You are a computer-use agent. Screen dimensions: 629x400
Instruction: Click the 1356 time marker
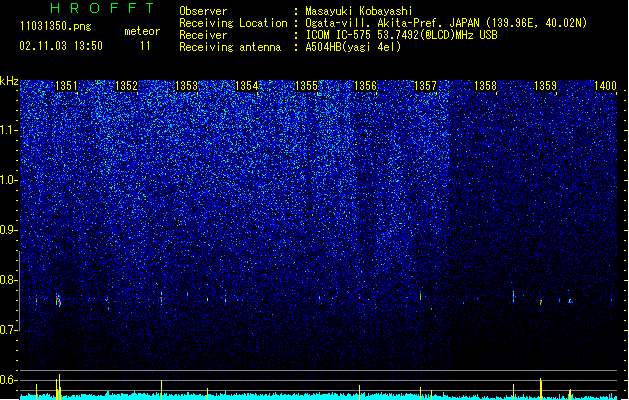tap(365, 86)
